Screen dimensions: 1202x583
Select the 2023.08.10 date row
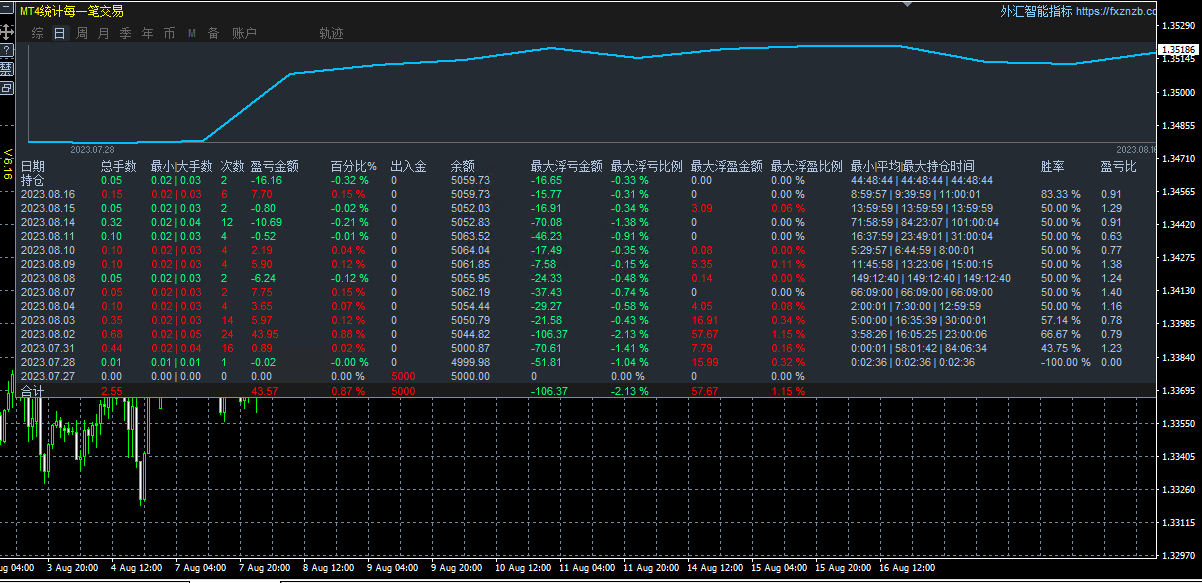point(48,250)
